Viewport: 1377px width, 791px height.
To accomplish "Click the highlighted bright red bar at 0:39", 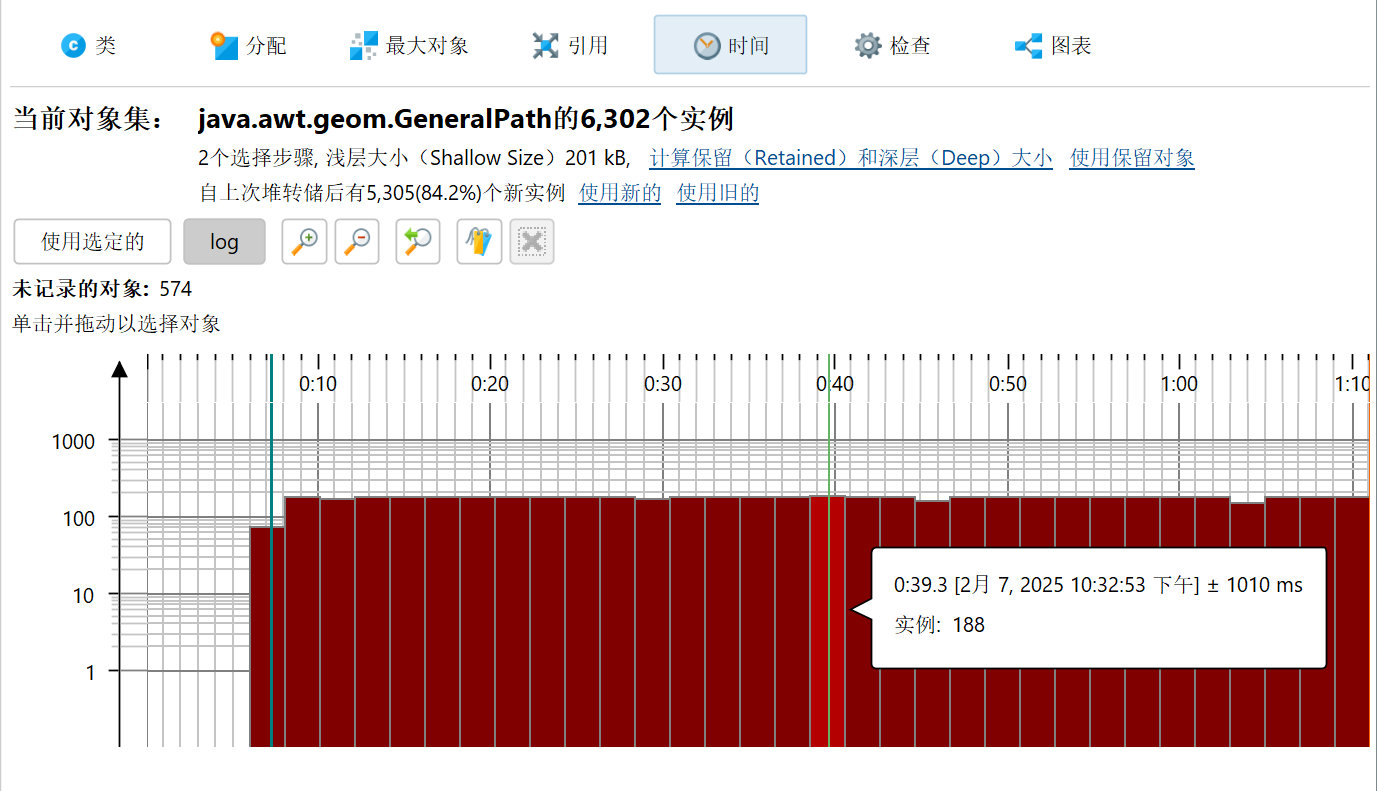I will [x=827, y=621].
